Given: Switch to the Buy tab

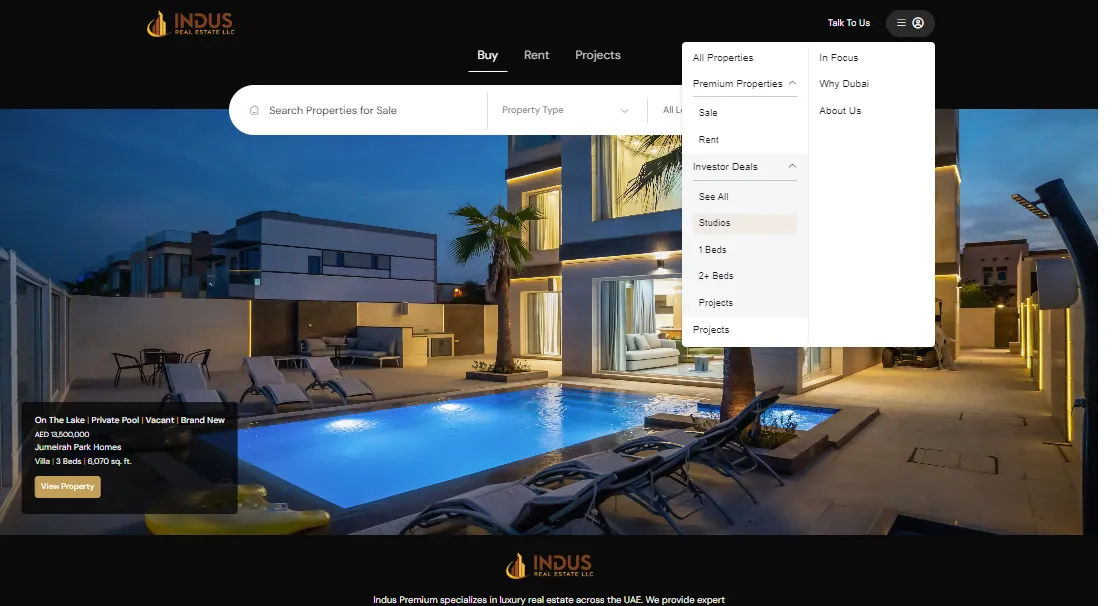Looking at the screenshot, I should coord(487,55).
